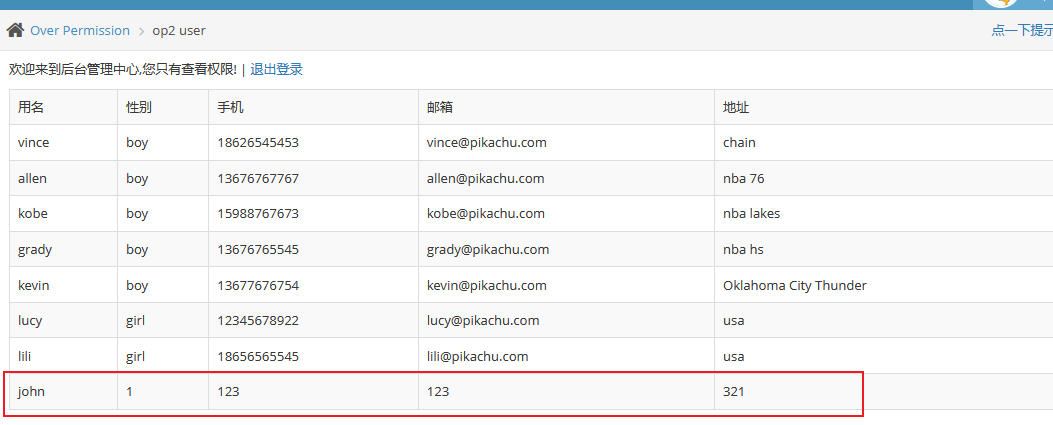Click john's address cell 321
The image size is (1053, 425).
pos(734,391)
